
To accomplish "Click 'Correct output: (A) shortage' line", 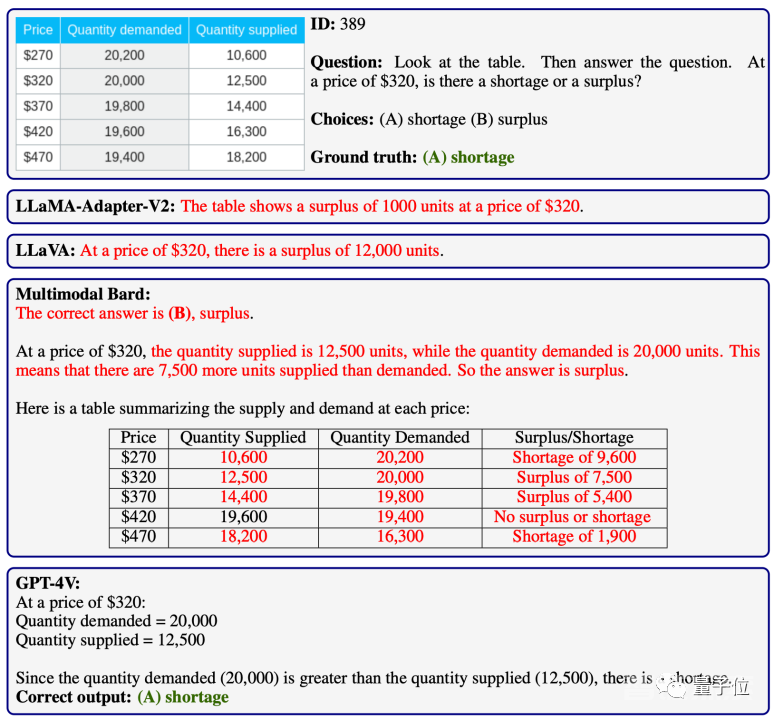I will 122,697.
